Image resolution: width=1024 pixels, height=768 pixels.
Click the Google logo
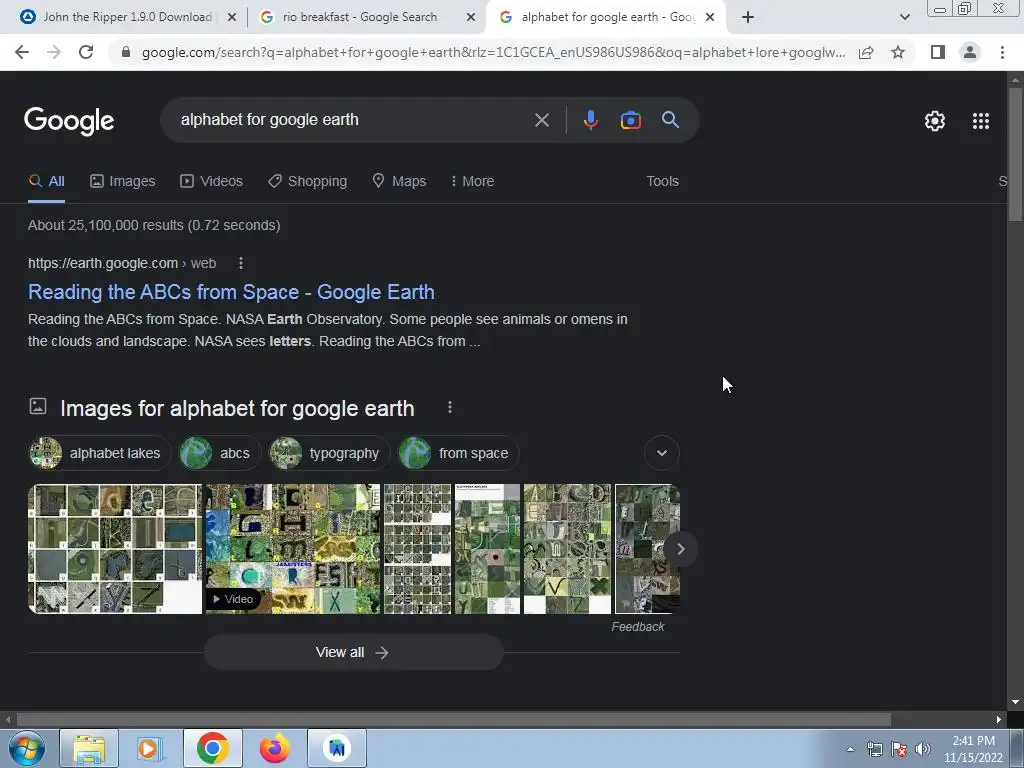pos(69,121)
